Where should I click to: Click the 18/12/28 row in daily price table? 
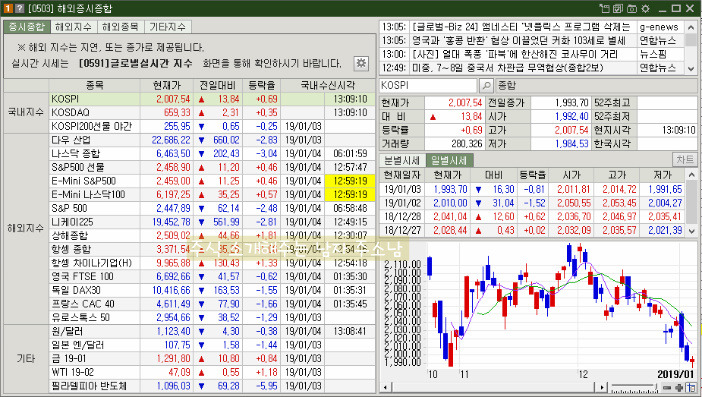(533, 217)
